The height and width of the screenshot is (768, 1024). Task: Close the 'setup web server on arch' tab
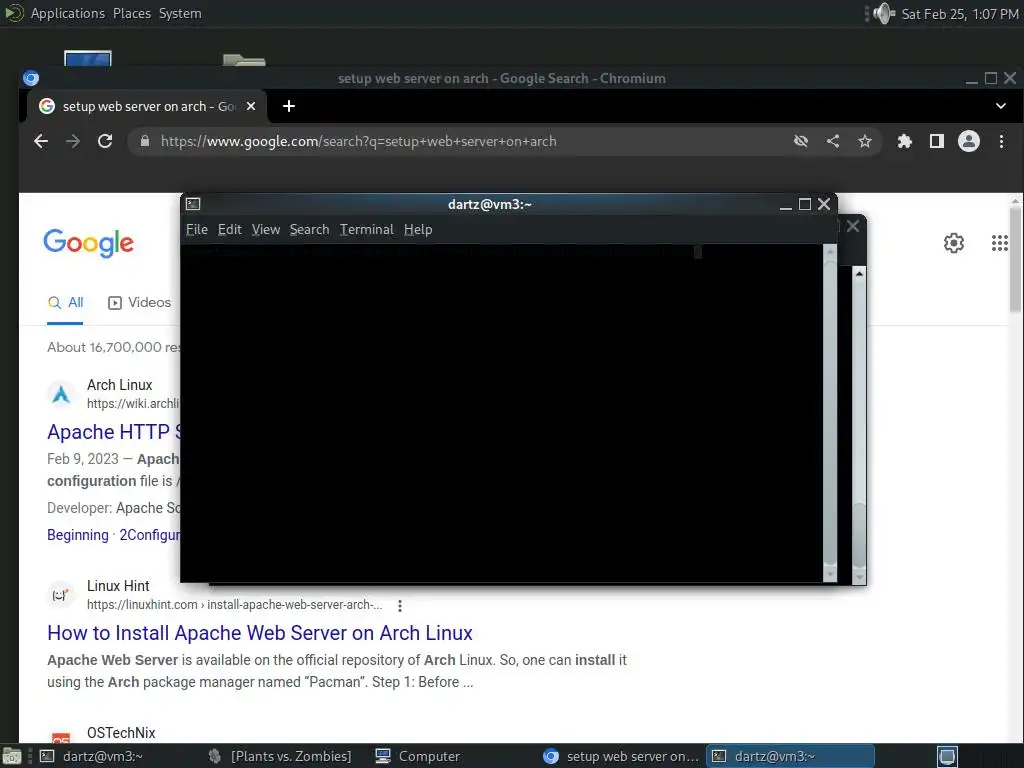pos(251,106)
